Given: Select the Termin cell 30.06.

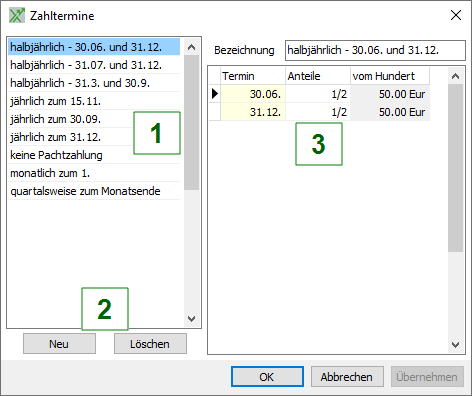Looking at the screenshot, I should (253, 94).
